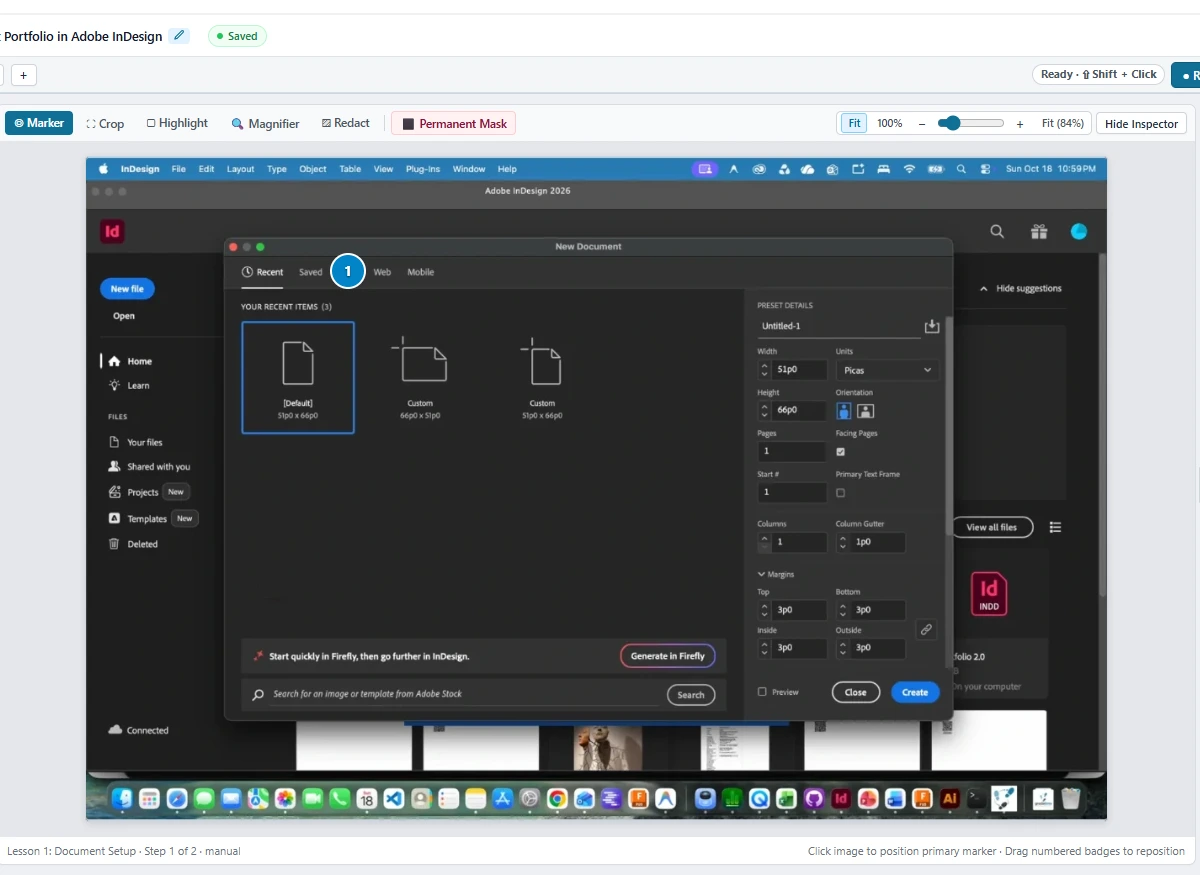Click the Height input field
The image size is (1200, 875).
[800, 410]
